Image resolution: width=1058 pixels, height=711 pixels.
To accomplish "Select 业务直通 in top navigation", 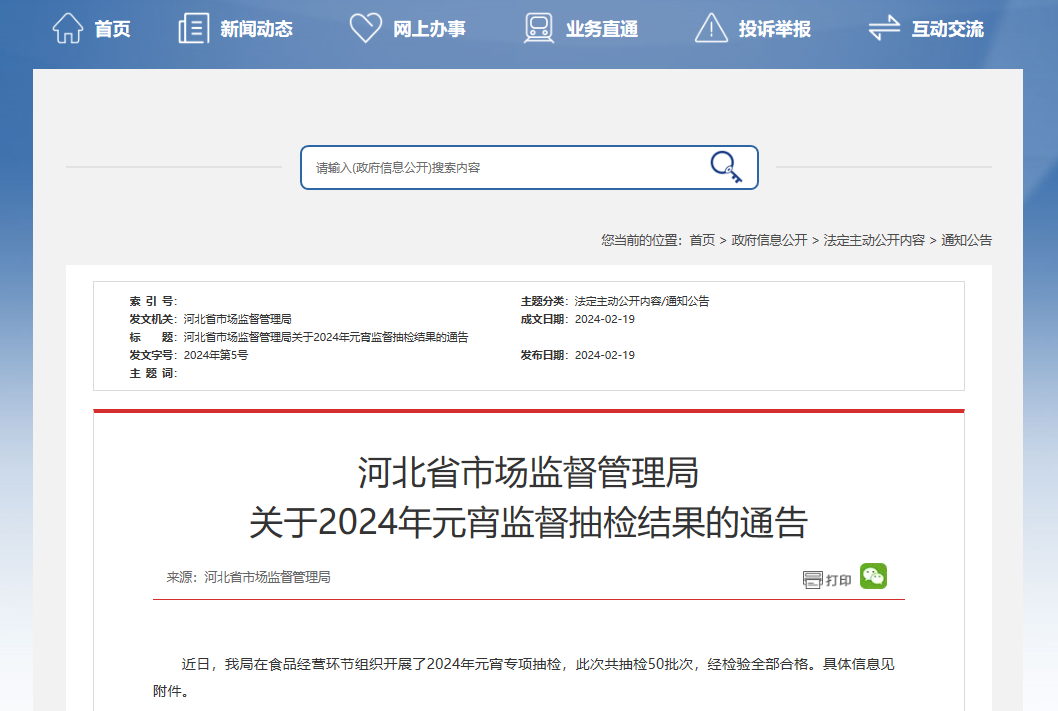I will click(602, 29).
